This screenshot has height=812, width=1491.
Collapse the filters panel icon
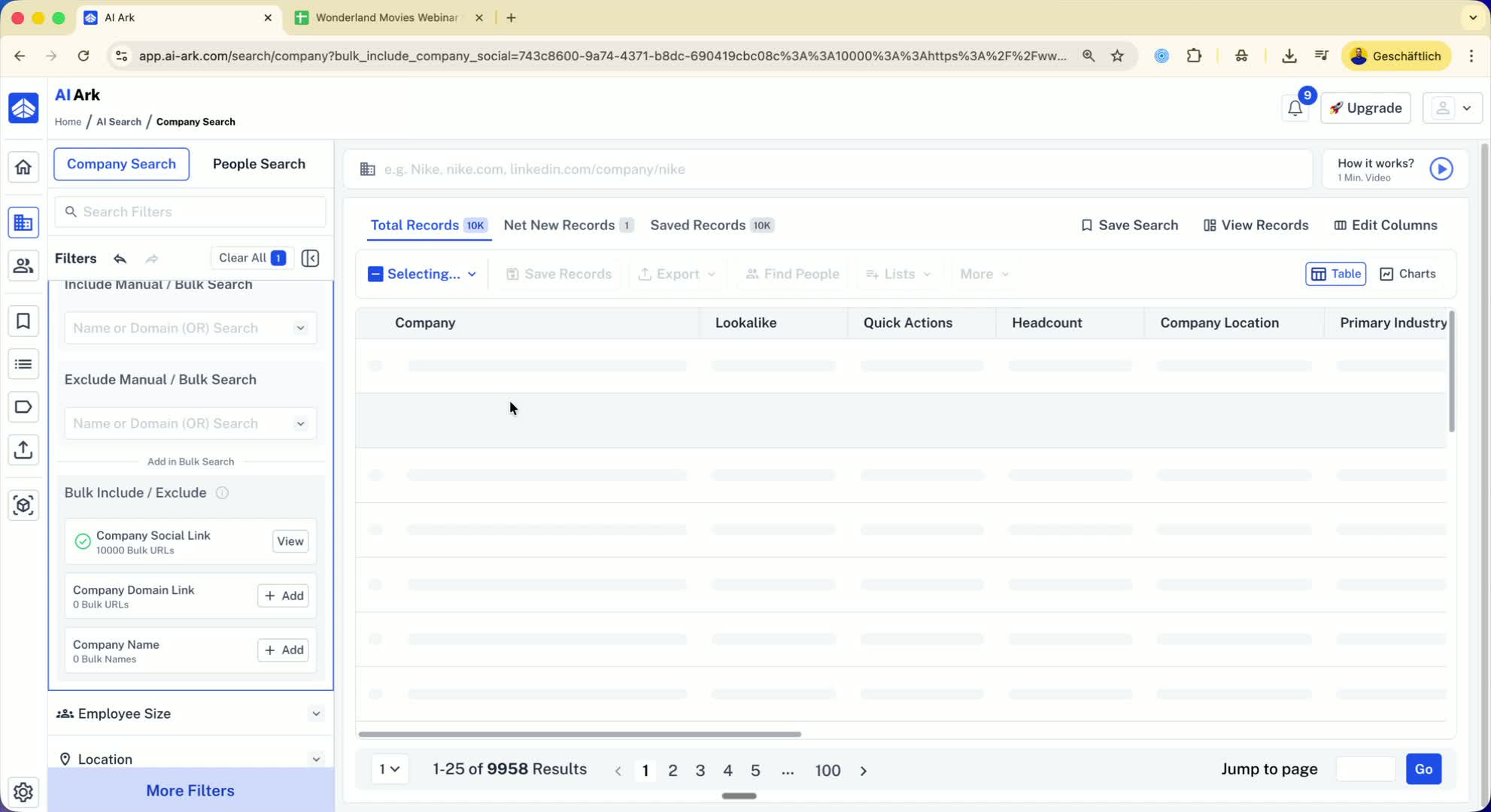pyautogui.click(x=310, y=259)
